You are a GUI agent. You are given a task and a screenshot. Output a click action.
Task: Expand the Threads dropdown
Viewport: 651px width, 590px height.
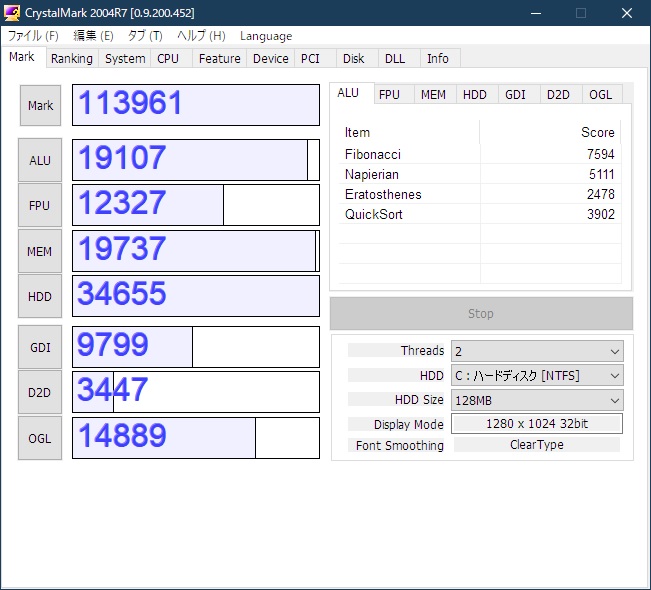click(537, 351)
